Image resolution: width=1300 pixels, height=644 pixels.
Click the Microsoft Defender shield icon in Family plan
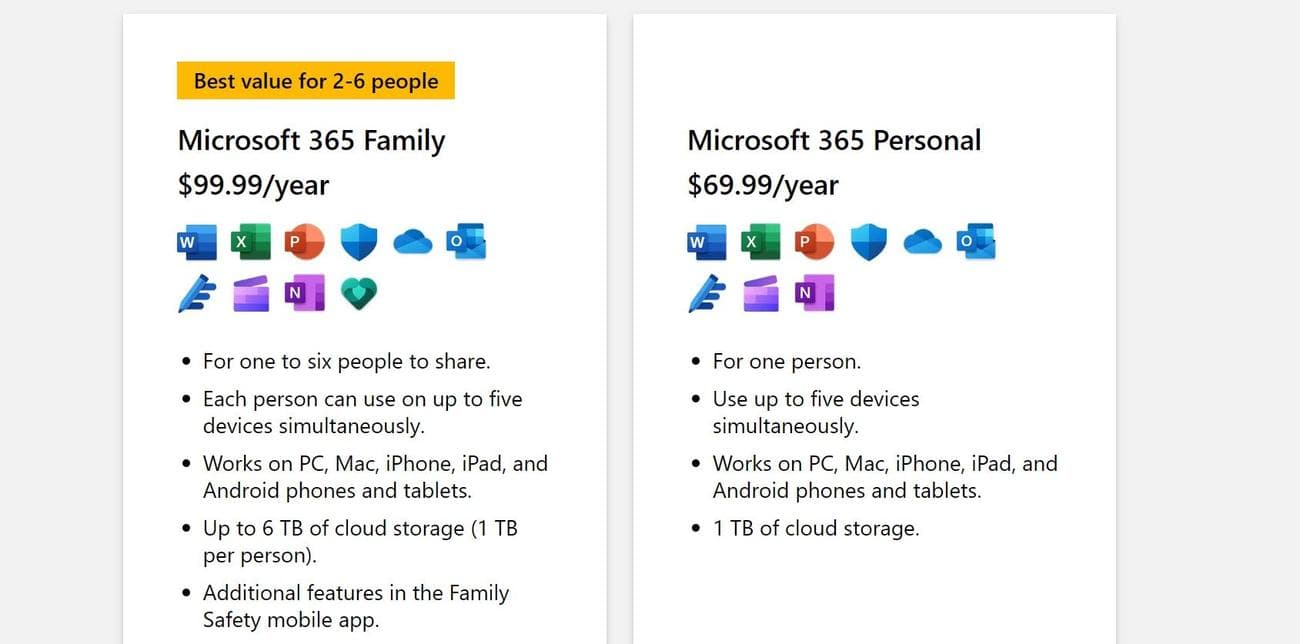[359, 241]
